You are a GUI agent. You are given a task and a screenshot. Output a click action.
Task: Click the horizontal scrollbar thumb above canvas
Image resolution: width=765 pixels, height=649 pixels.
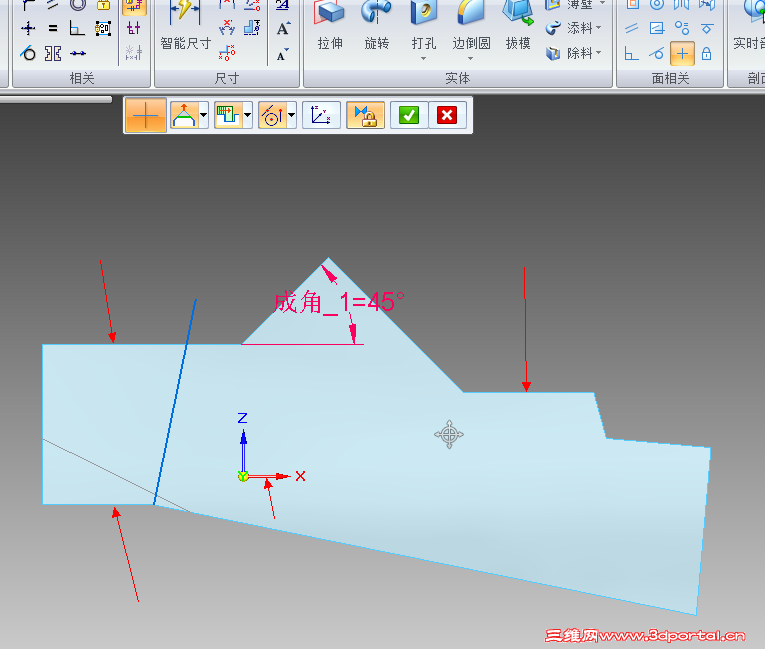click(56, 100)
